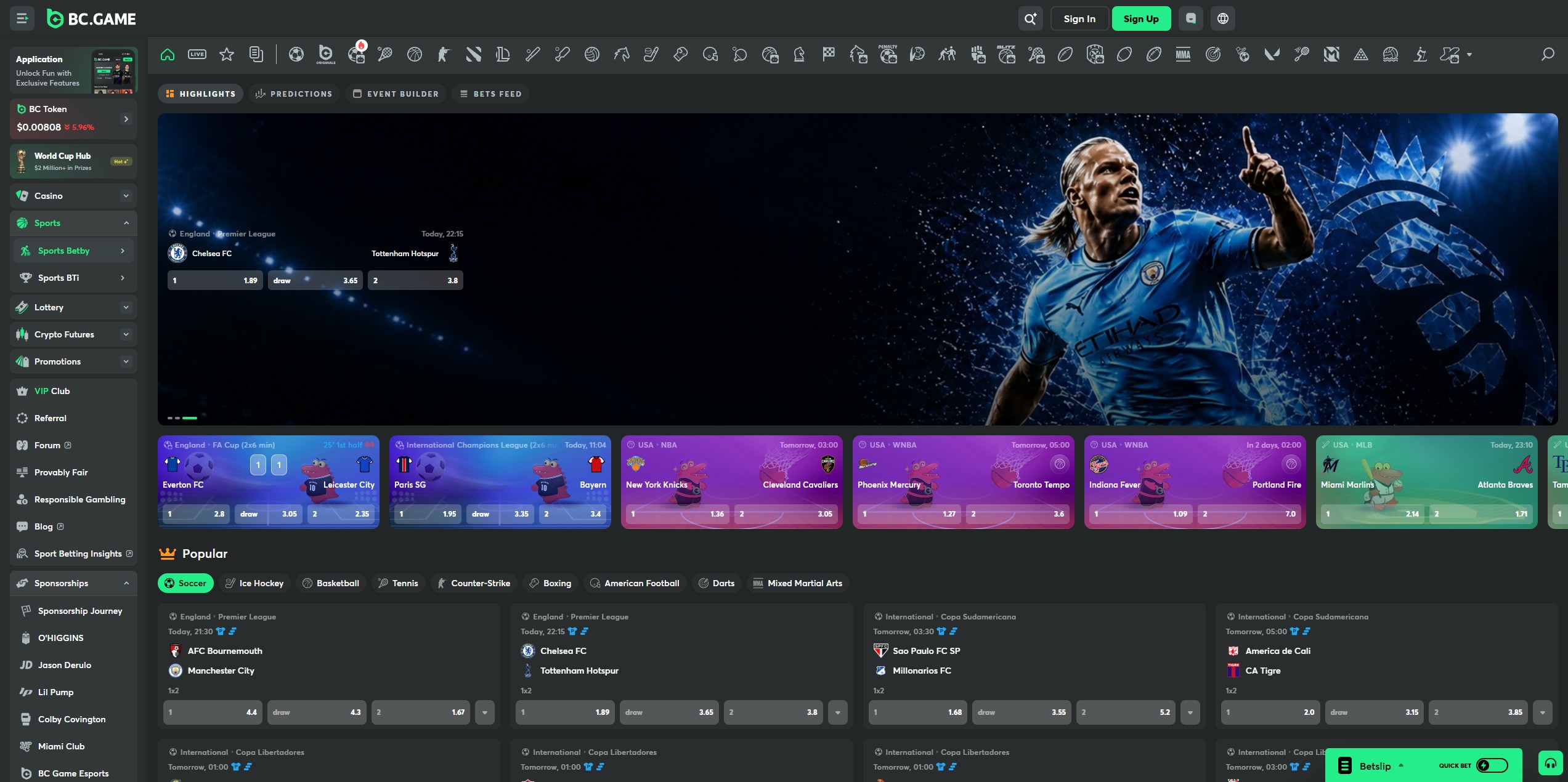Expand more markets for Bournemouth vs Manchester City
Viewport: 1568px width, 782px height.
point(485,712)
